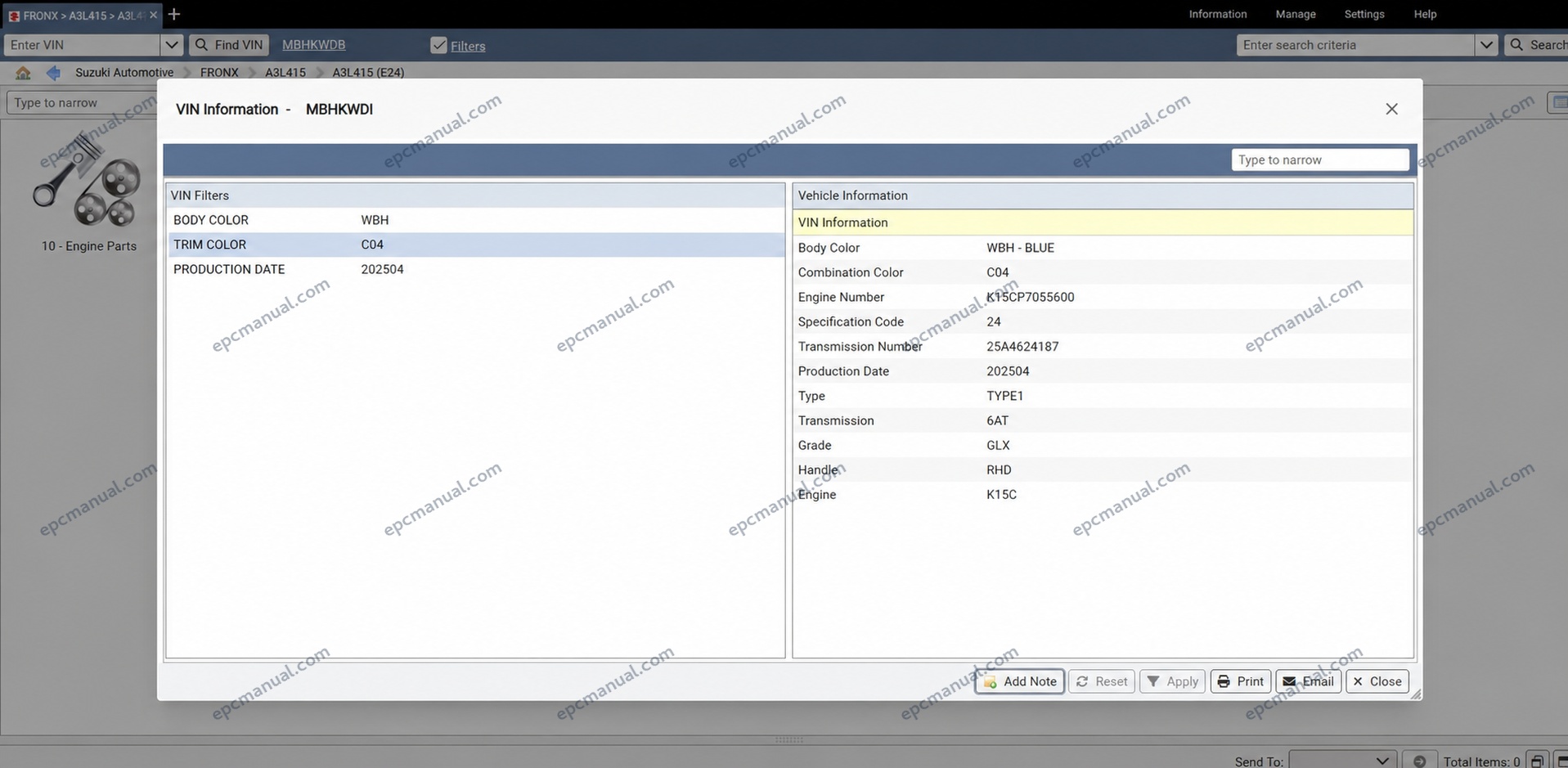Click the Transmission Number value 25A4624187

(1022, 347)
